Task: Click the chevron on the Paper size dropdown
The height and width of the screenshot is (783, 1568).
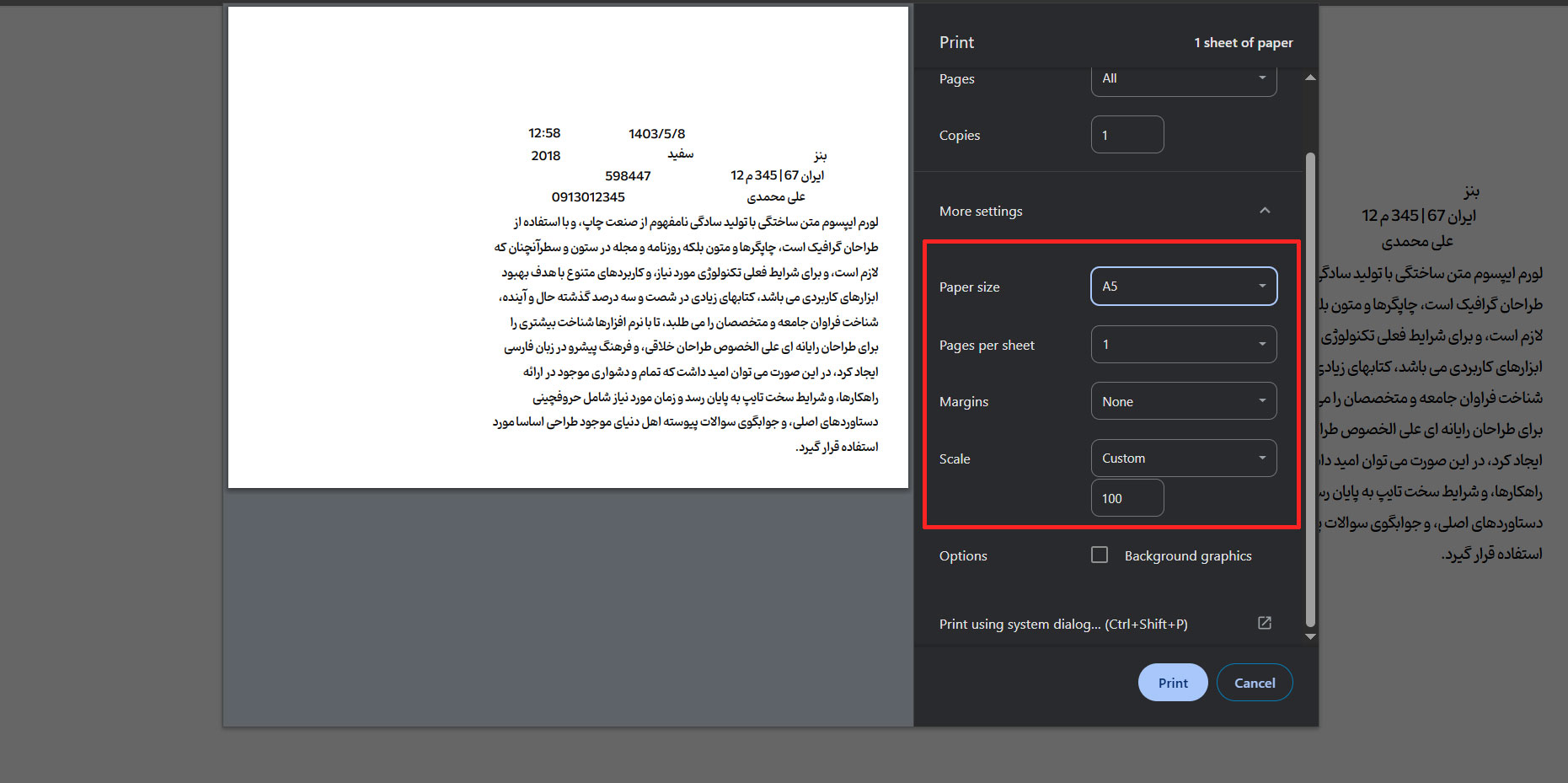Action: 1261,286
